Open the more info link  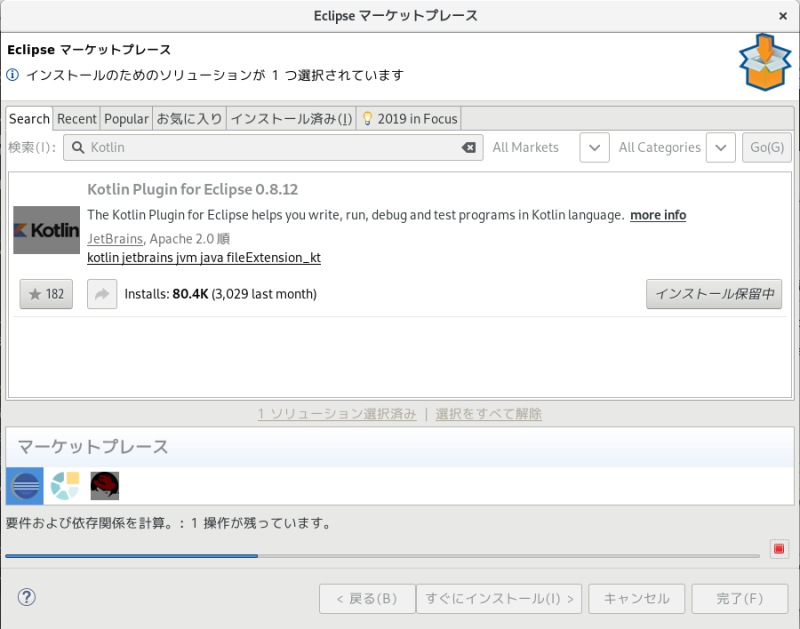click(x=658, y=215)
